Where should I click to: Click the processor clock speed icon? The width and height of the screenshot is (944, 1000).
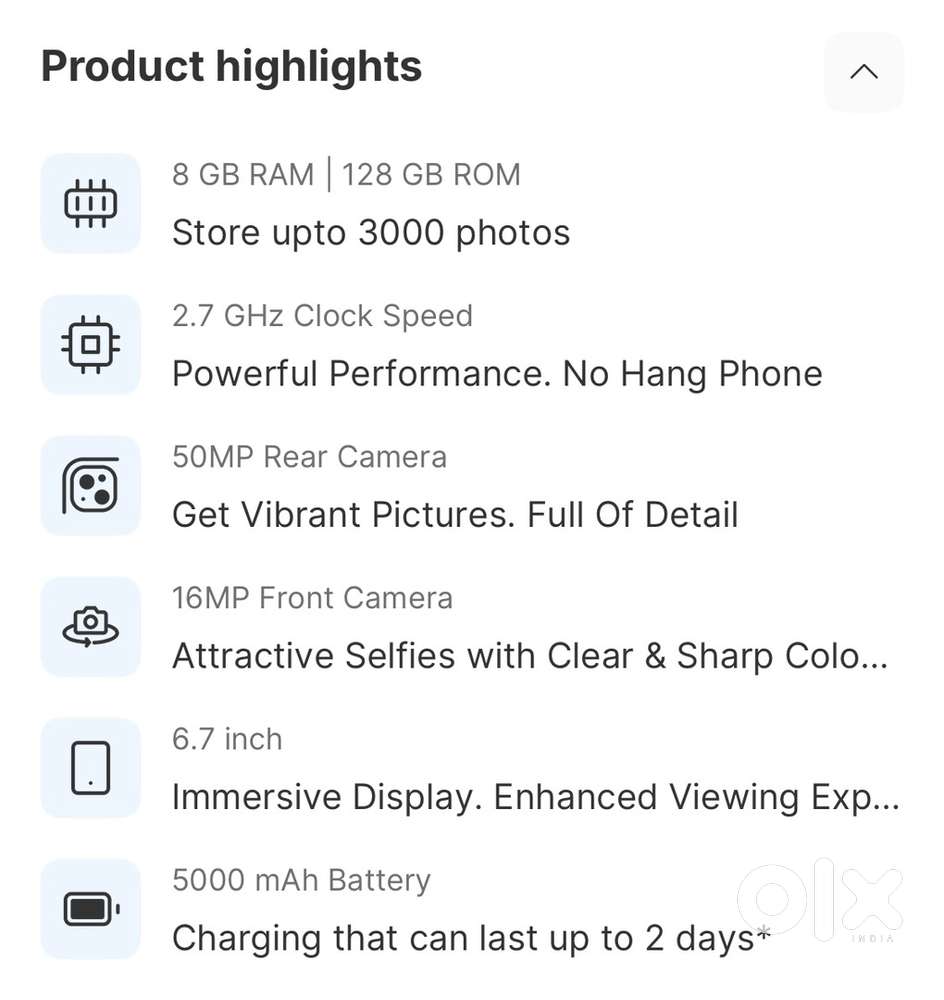(91, 344)
